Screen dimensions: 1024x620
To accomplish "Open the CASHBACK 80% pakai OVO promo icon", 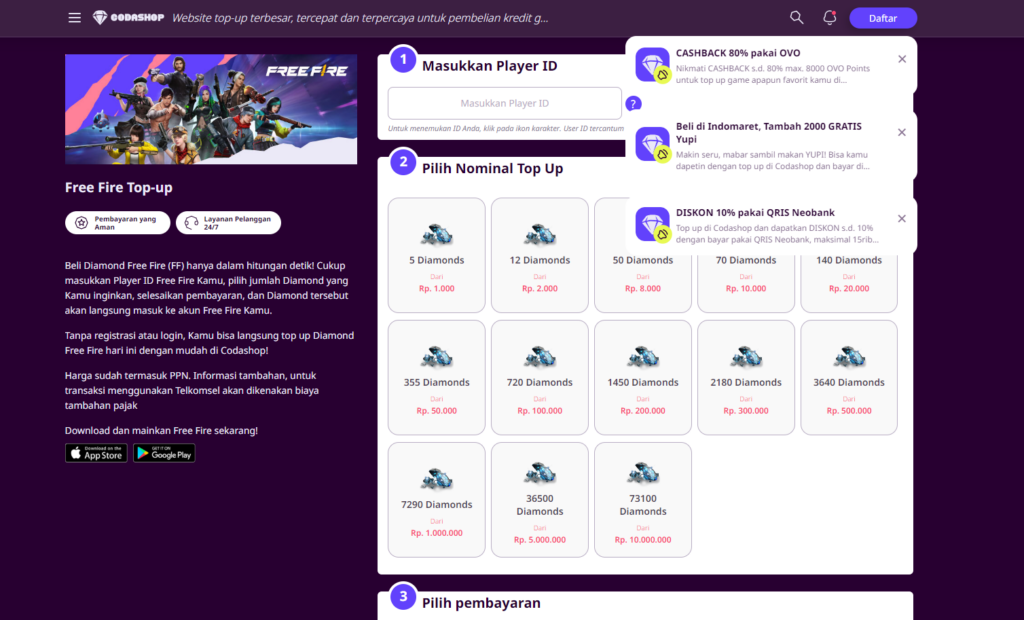I will (x=652, y=65).
